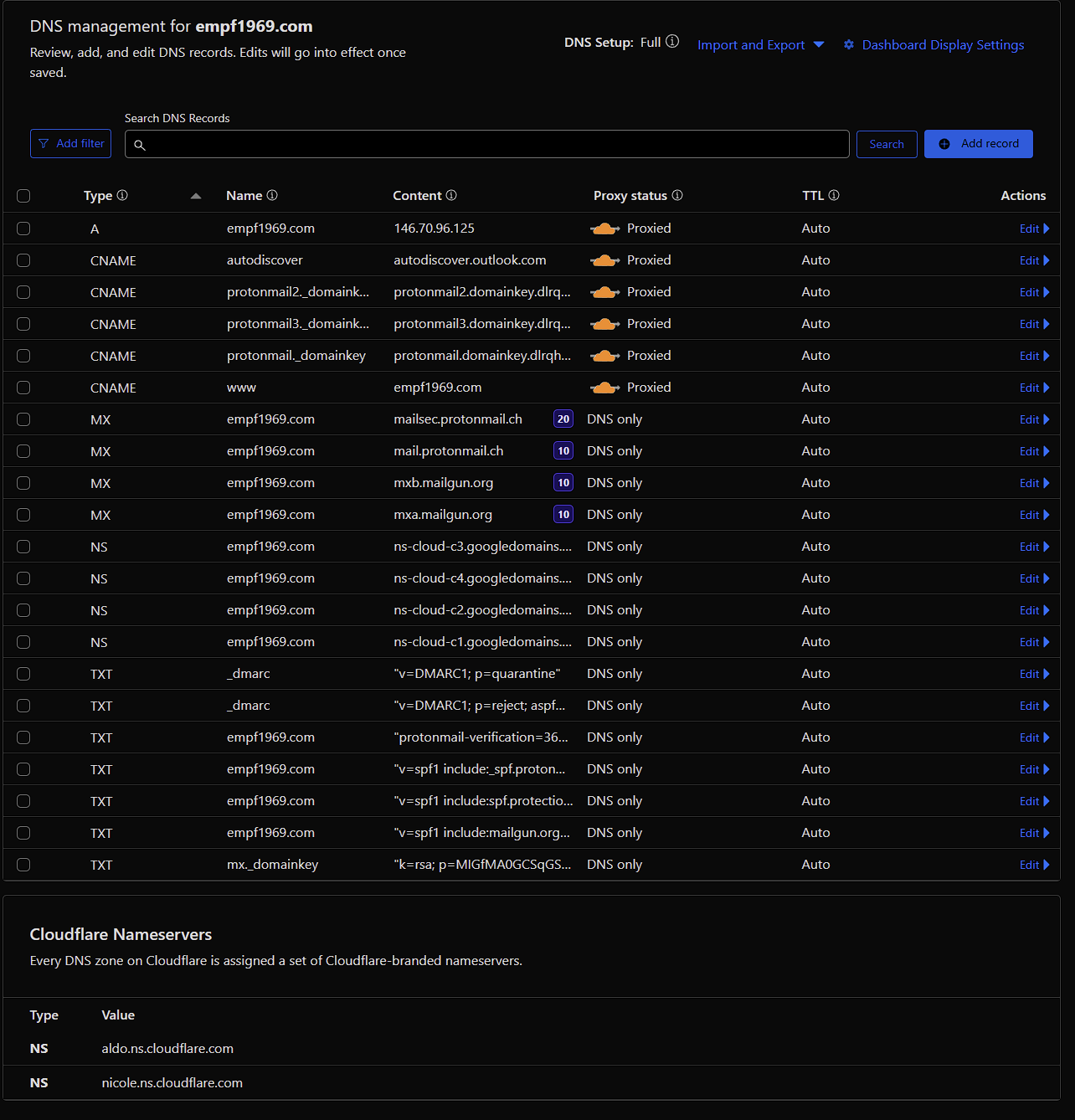Toggle the select-all records checkbox in header
This screenshot has height=1120, width=1075.
(x=23, y=196)
